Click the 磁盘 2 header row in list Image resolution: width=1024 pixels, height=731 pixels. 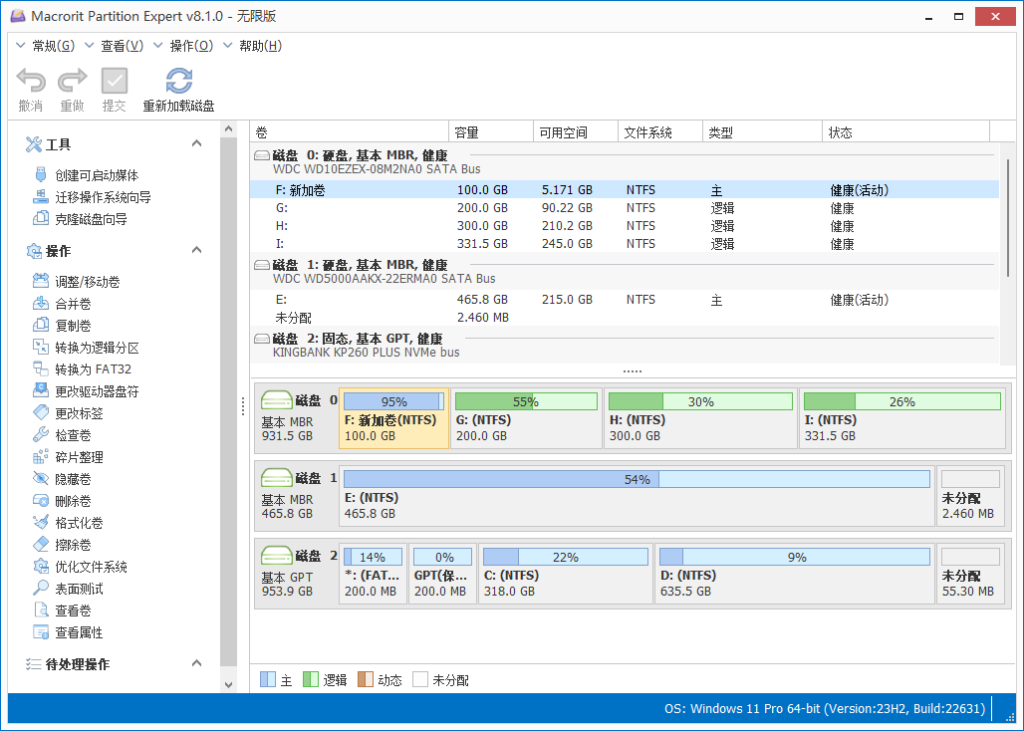pyautogui.click(x=624, y=344)
